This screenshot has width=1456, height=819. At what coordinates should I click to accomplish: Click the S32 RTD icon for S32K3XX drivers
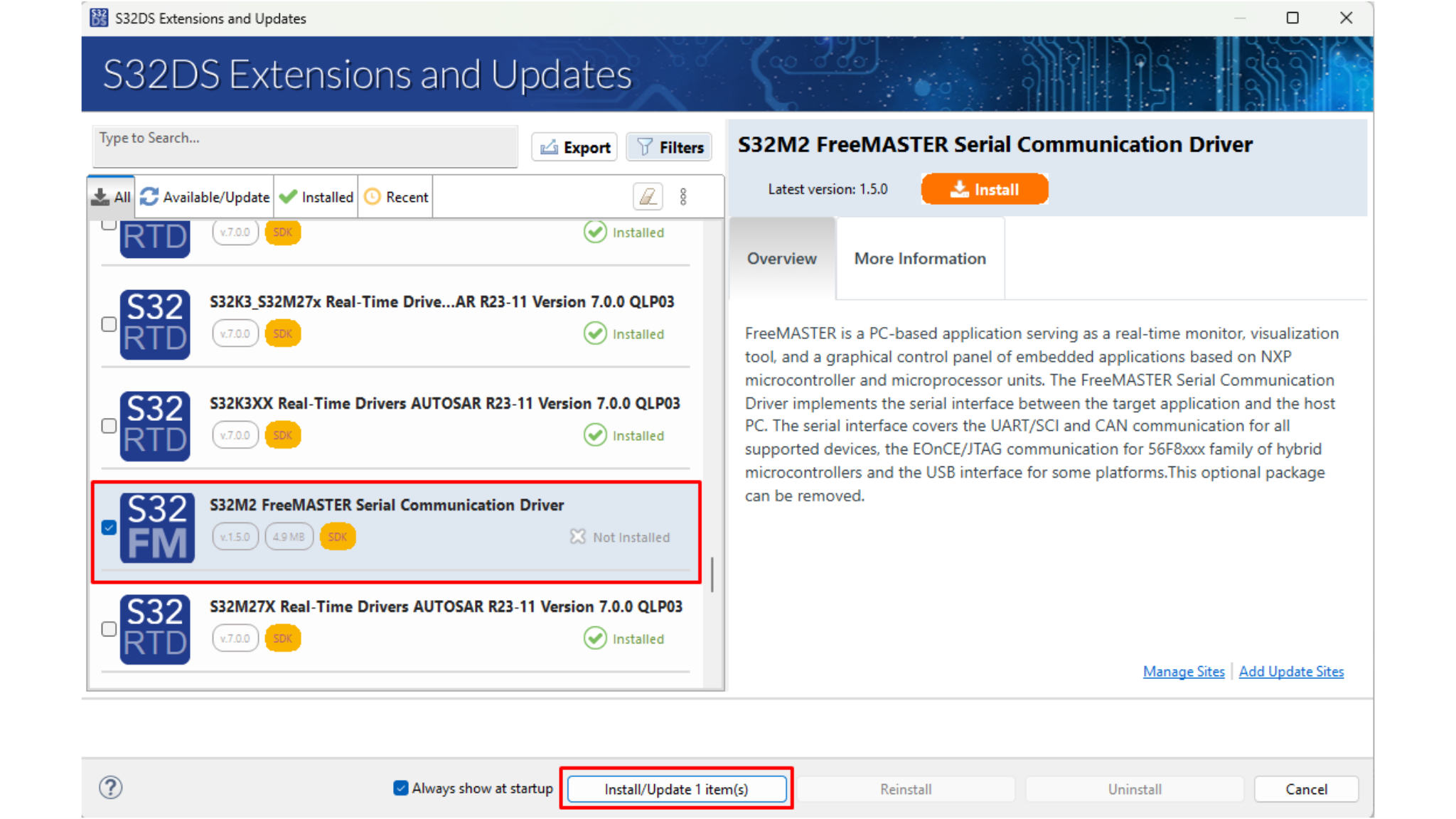[156, 426]
